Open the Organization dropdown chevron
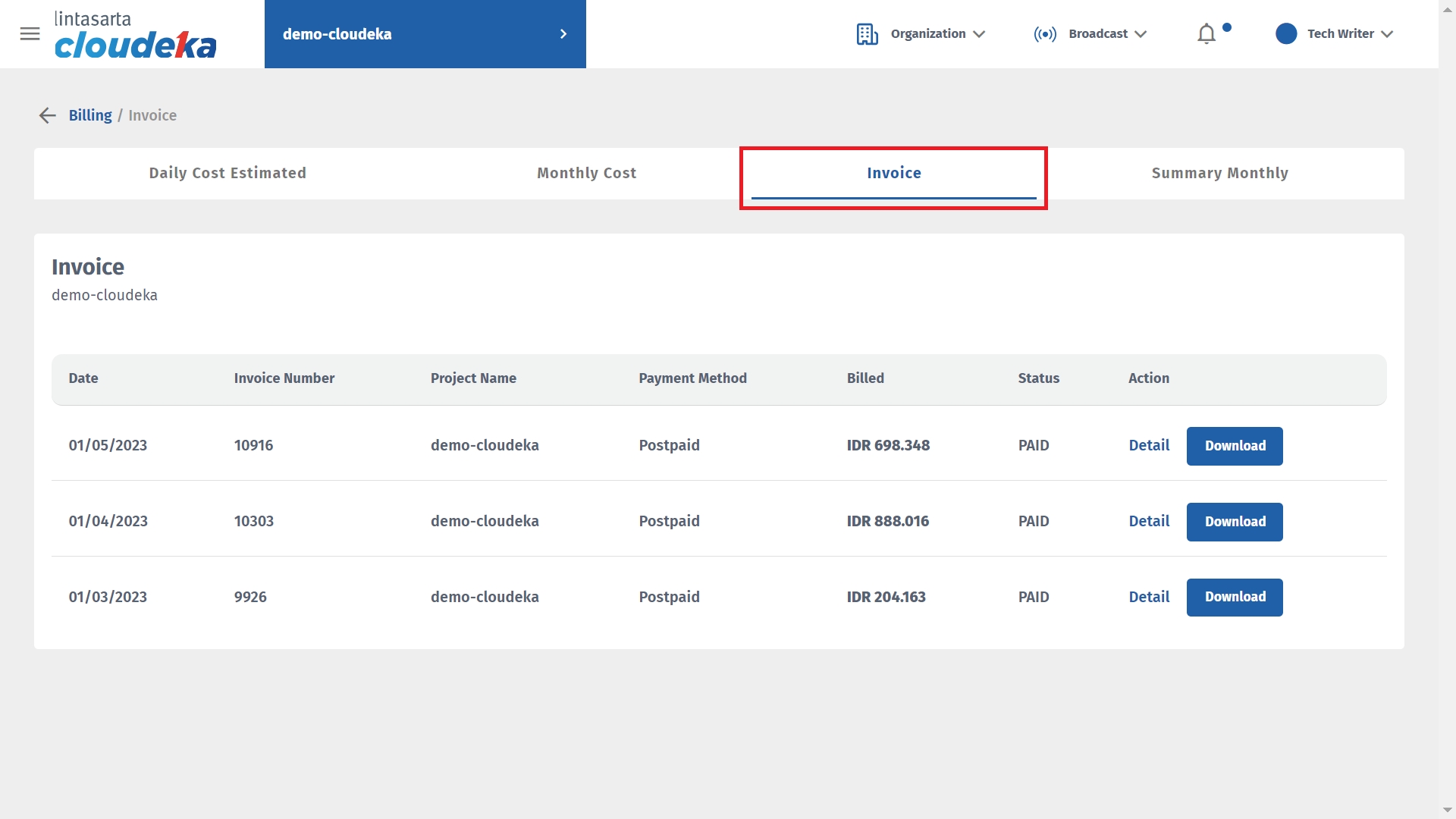1456x819 pixels. [979, 34]
